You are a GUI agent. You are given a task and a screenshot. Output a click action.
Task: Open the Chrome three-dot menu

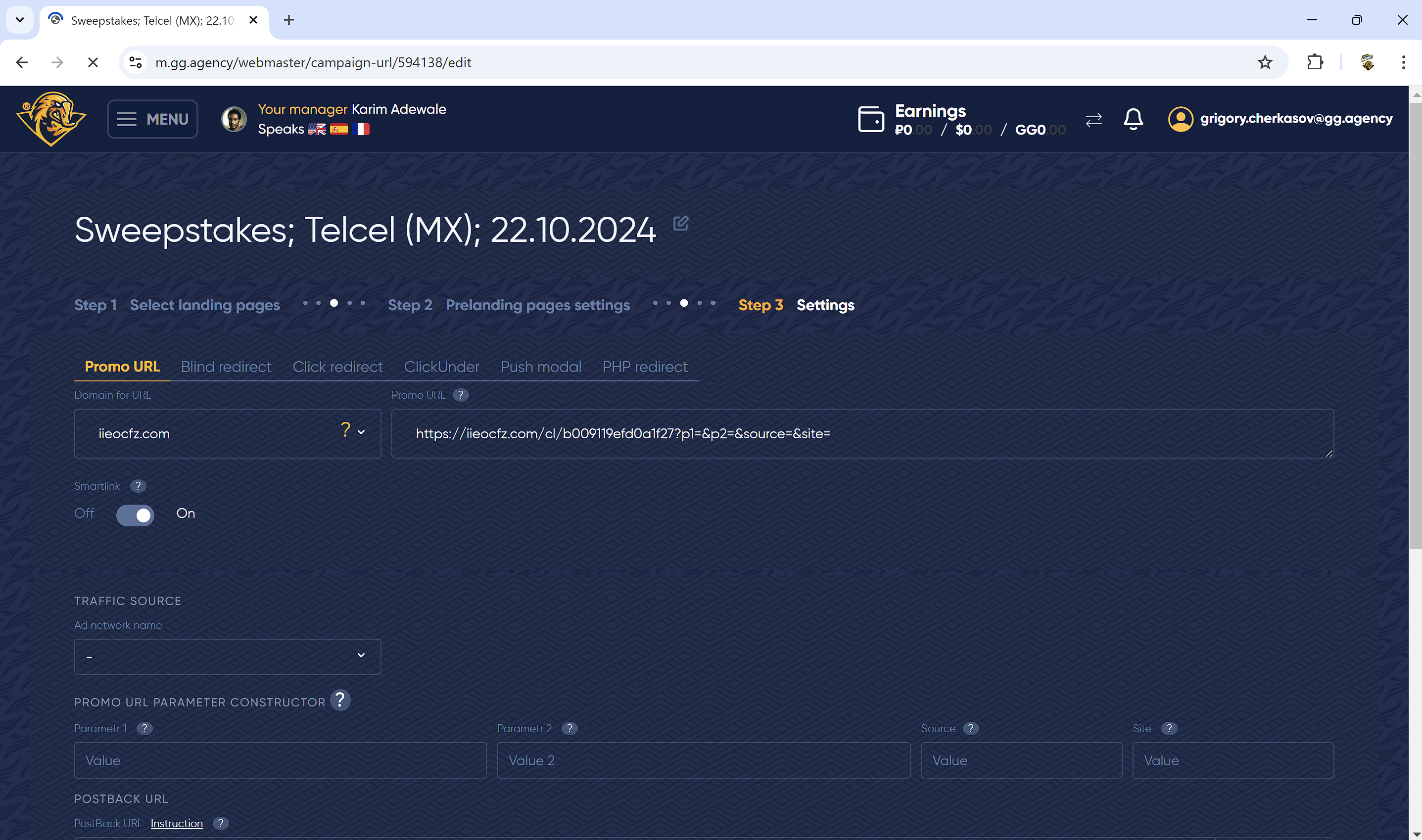click(x=1403, y=62)
